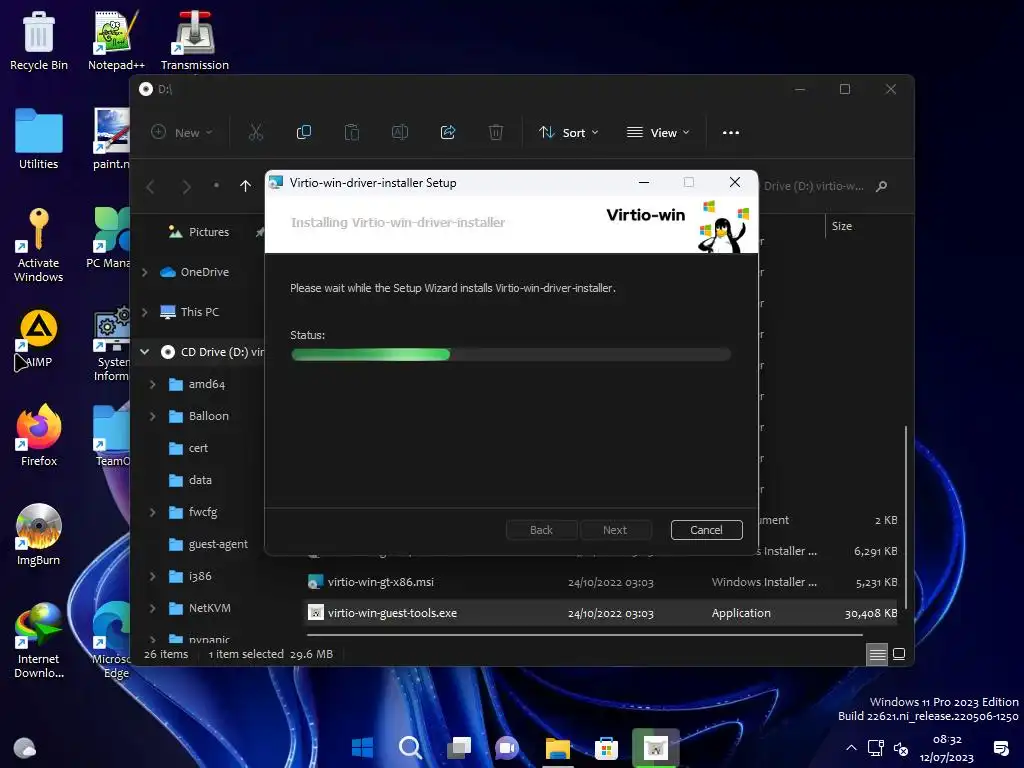Open the Sort dropdown menu
1024x768 pixels.
click(x=568, y=133)
